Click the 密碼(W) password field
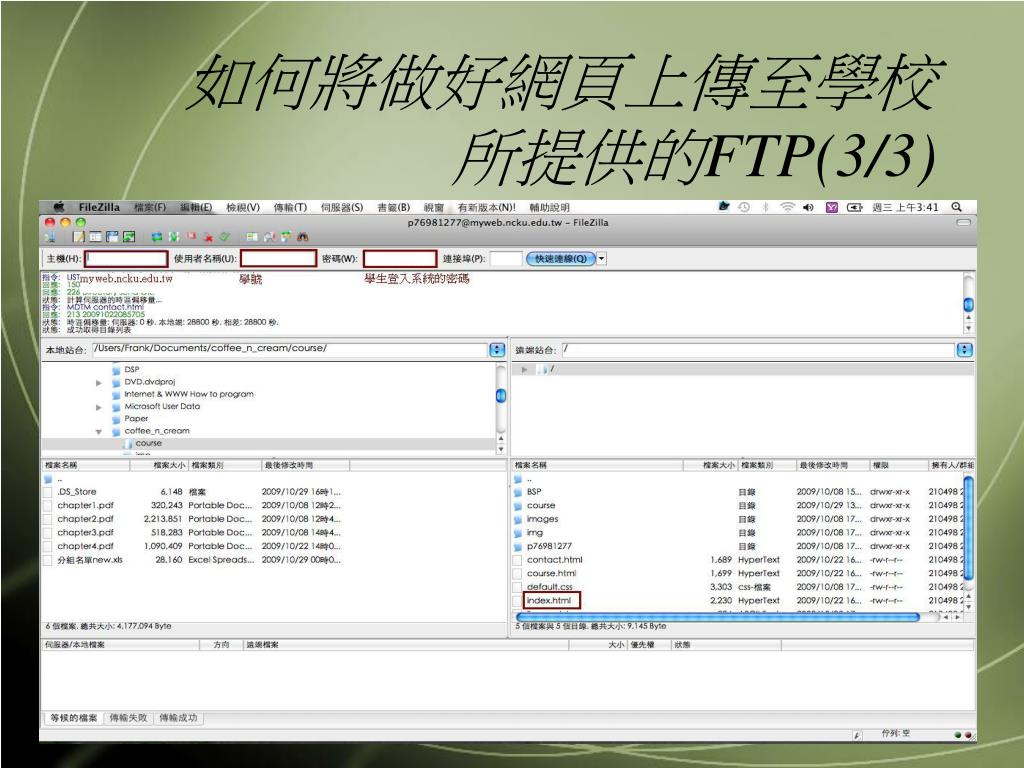This screenshot has width=1024, height=768. (400, 259)
